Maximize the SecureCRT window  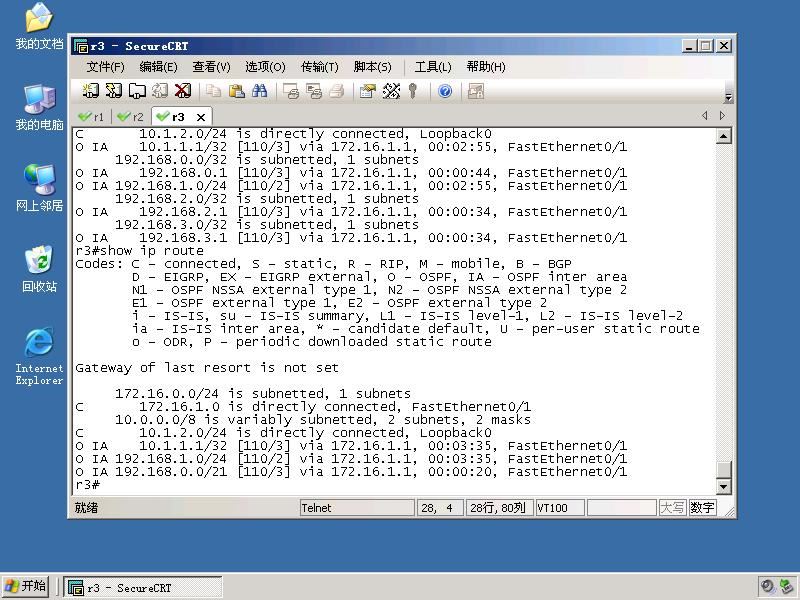click(x=706, y=46)
